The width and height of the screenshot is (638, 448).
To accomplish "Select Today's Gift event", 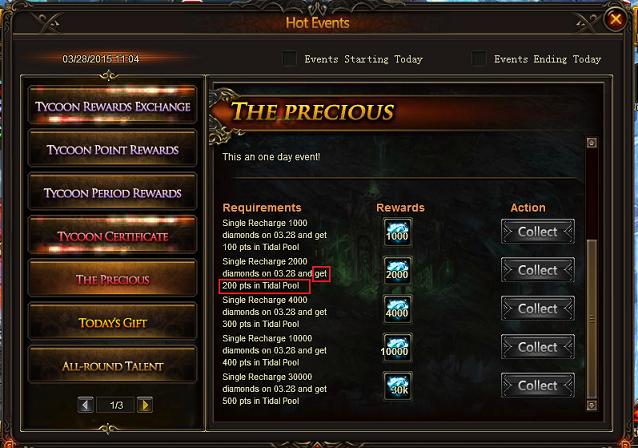I will click(112, 322).
